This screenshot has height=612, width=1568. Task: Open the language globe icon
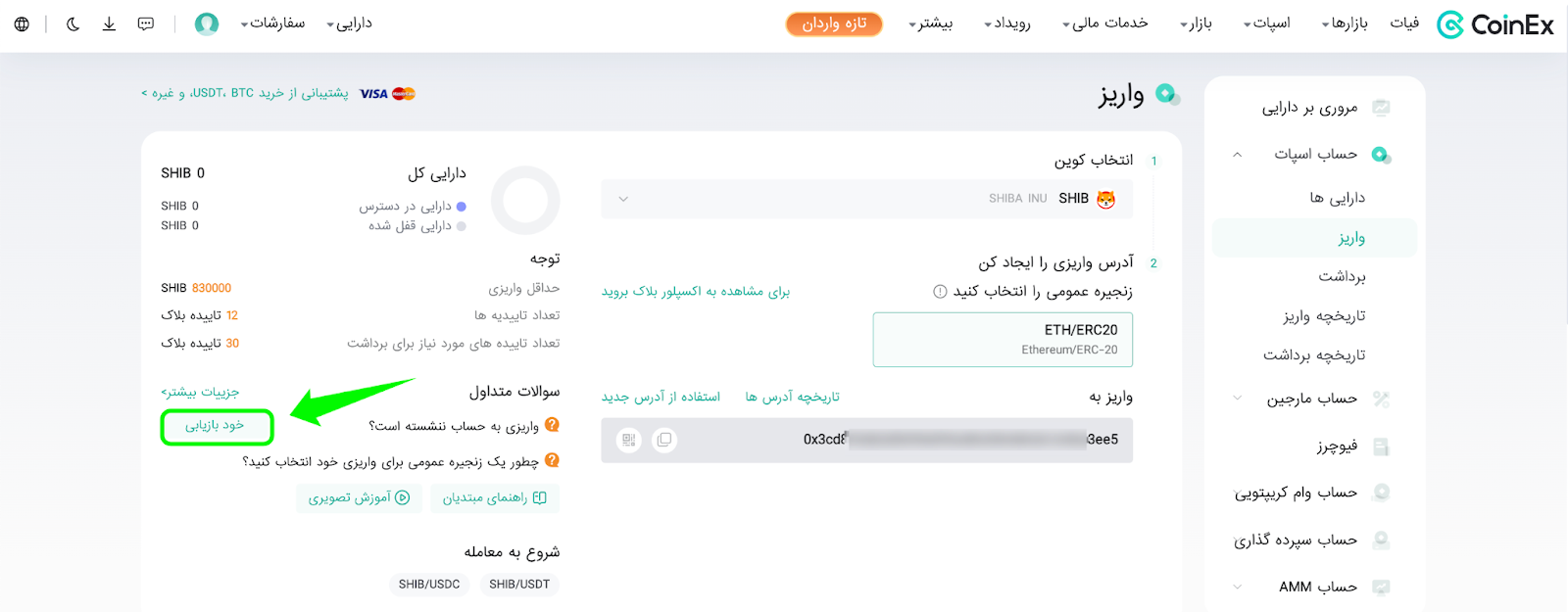[22, 24]
